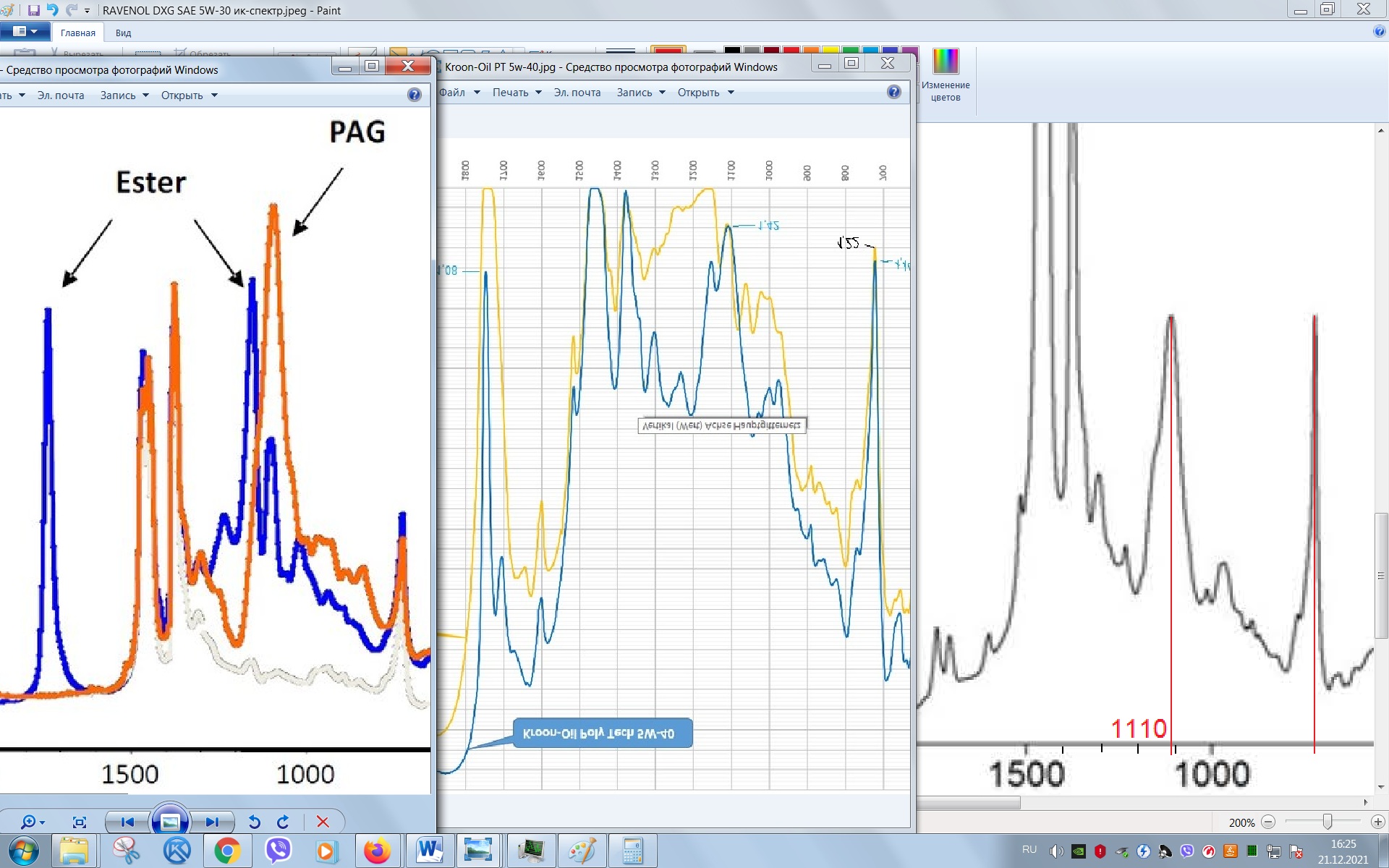Viewport: 1389px width, 868px height.
Task: Maximize the left photo viewer window
Action: [372, 66]
